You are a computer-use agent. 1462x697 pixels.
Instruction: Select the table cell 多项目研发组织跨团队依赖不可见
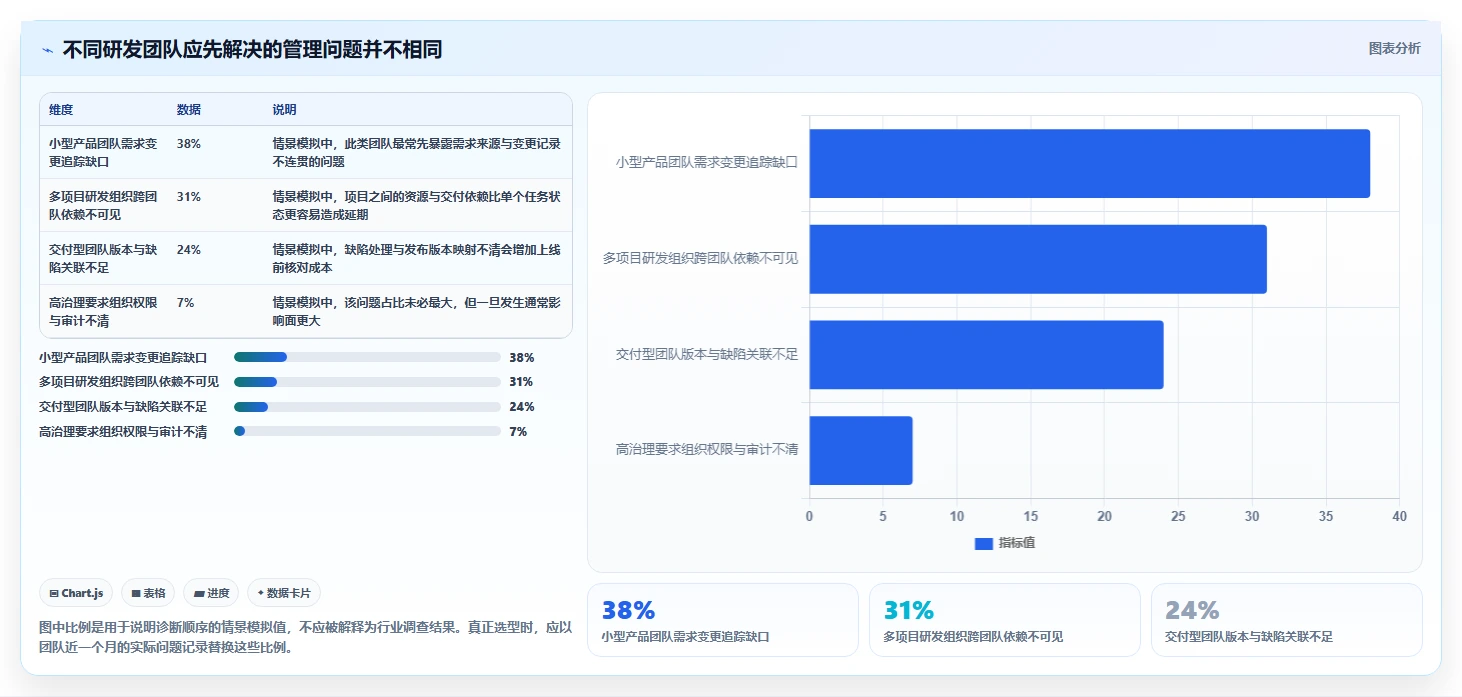tap(104, 205)
